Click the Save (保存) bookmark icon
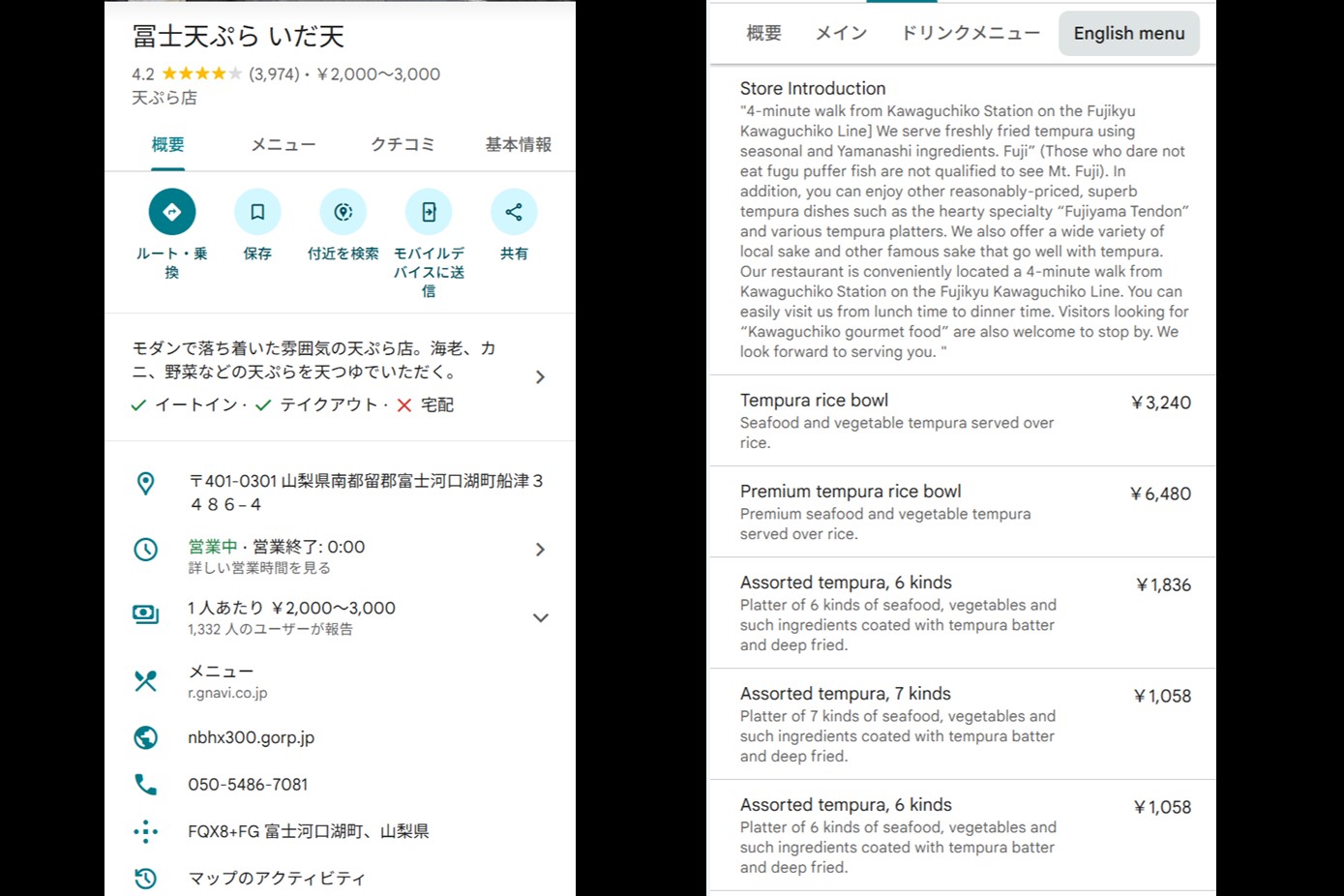Viewport: 1344px width, 896px height. click(x=257, y=212)
